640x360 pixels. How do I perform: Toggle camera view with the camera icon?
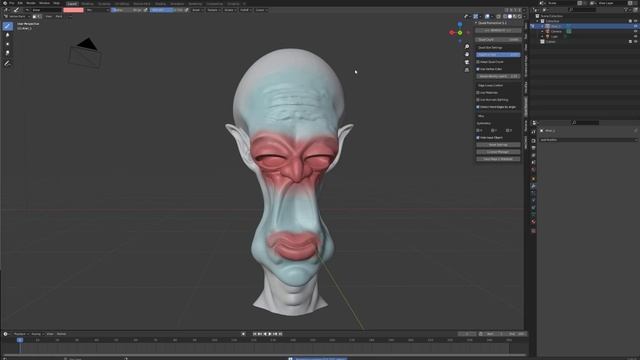[467, 62]
